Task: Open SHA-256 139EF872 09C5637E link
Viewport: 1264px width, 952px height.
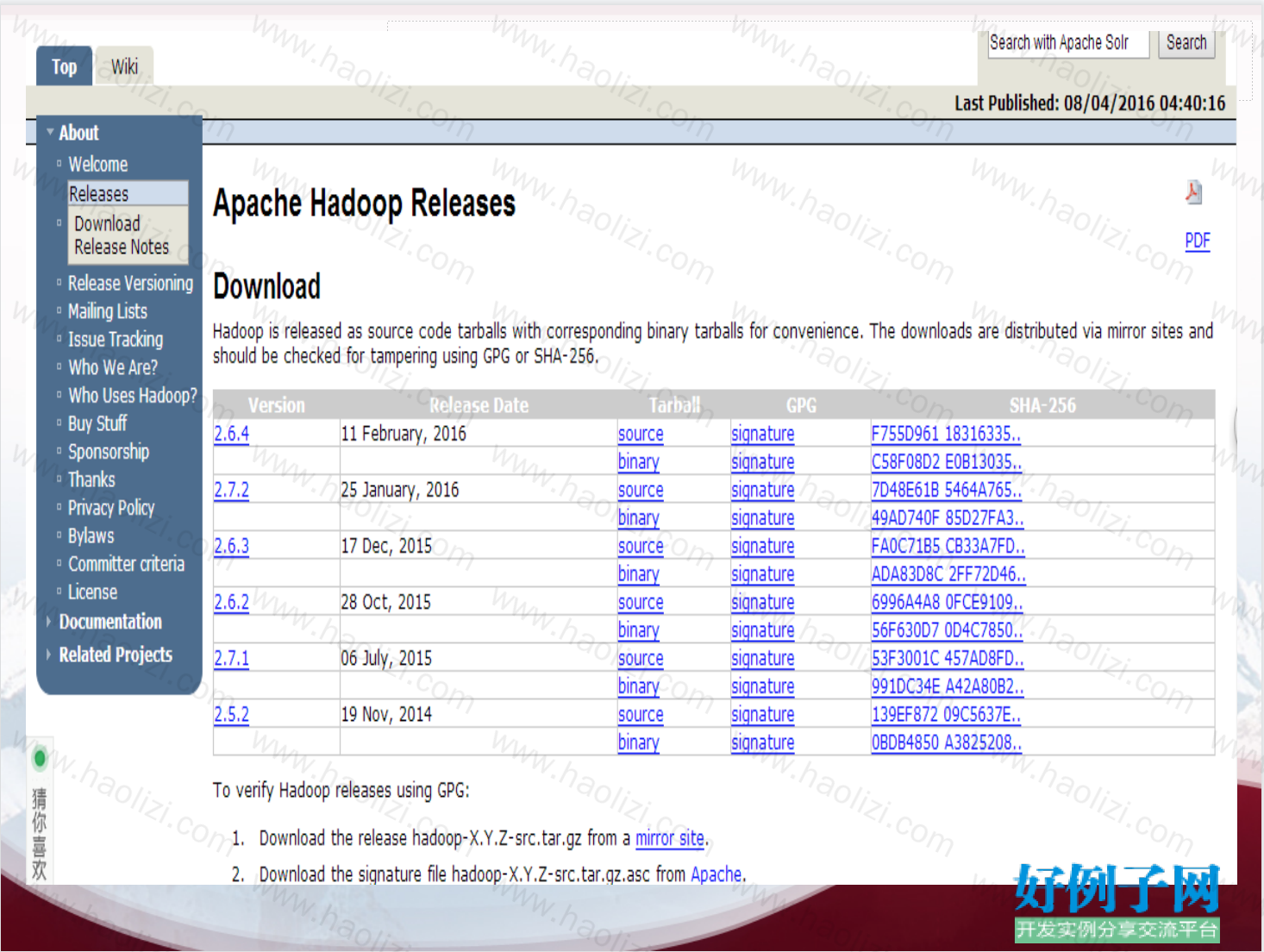Action: click(x=946, y=714)
